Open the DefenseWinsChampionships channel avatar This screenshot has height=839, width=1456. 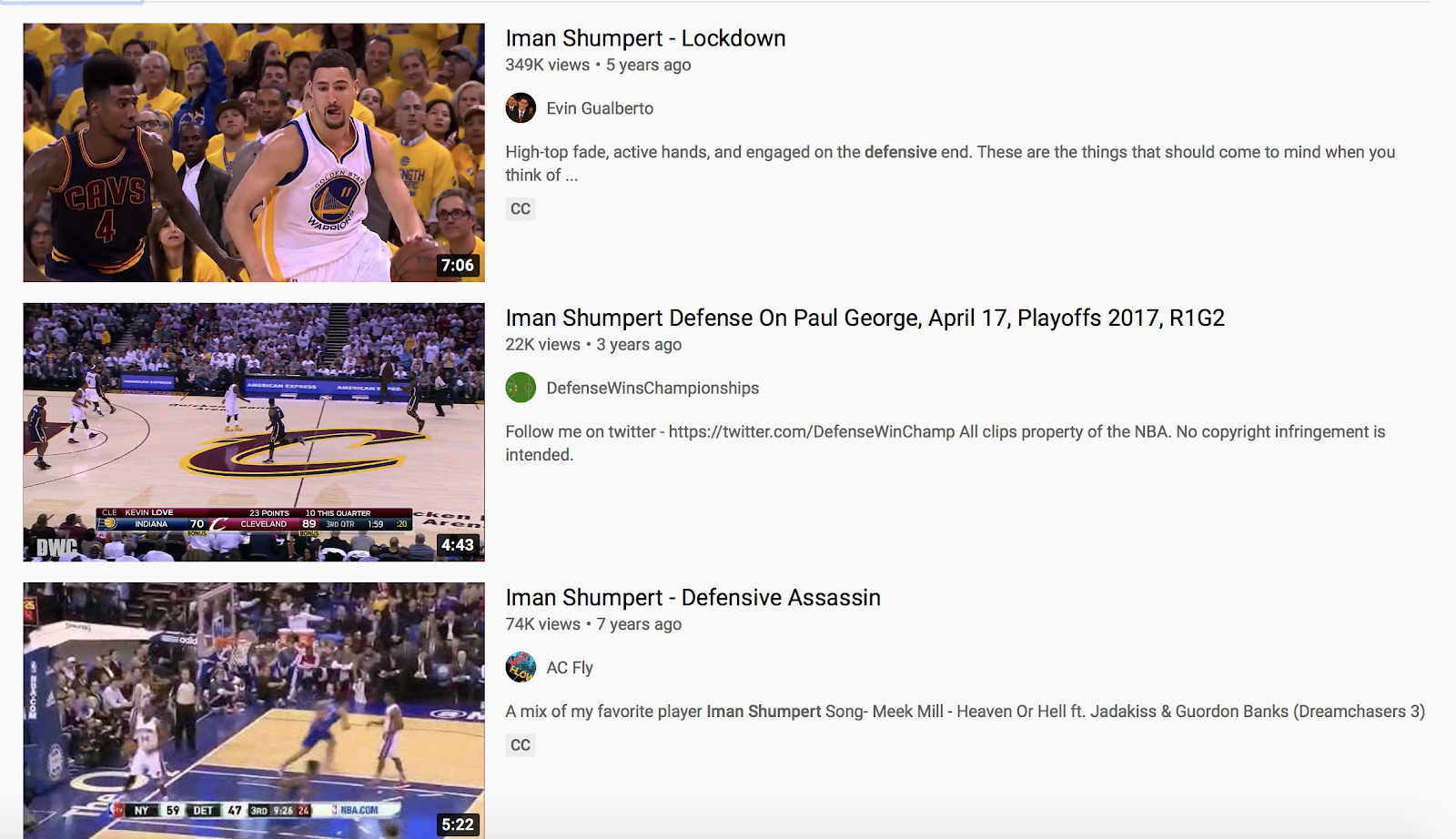pyautogui.click(x=521, y=388)
